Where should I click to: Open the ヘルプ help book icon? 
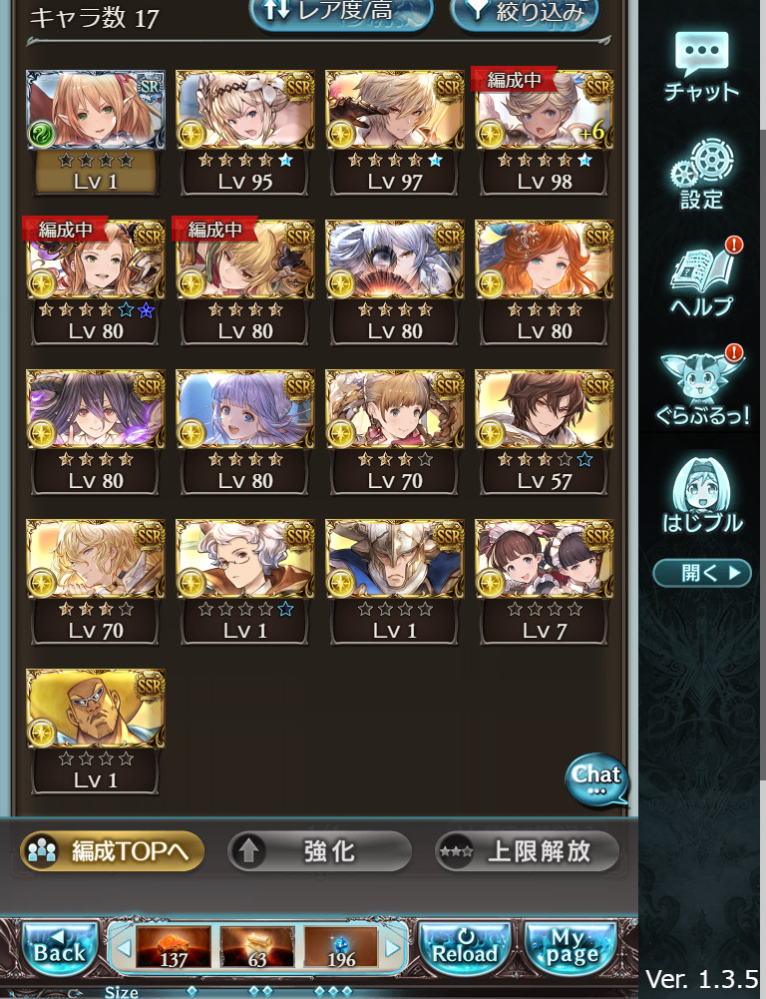click(x=702, y=279)
